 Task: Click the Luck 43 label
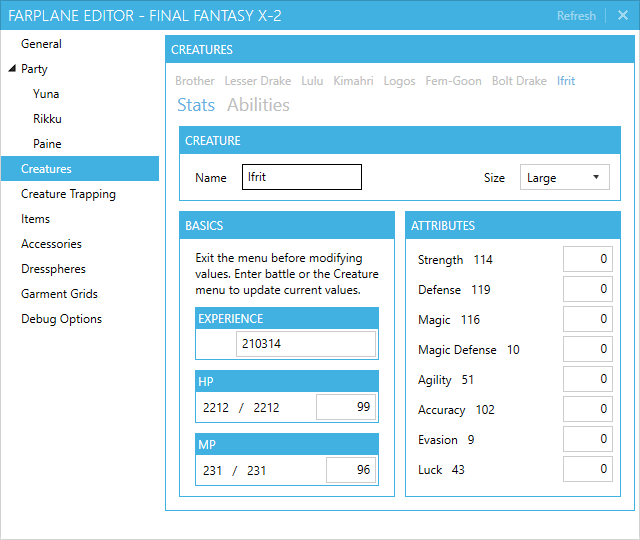[x=441, y=469]
